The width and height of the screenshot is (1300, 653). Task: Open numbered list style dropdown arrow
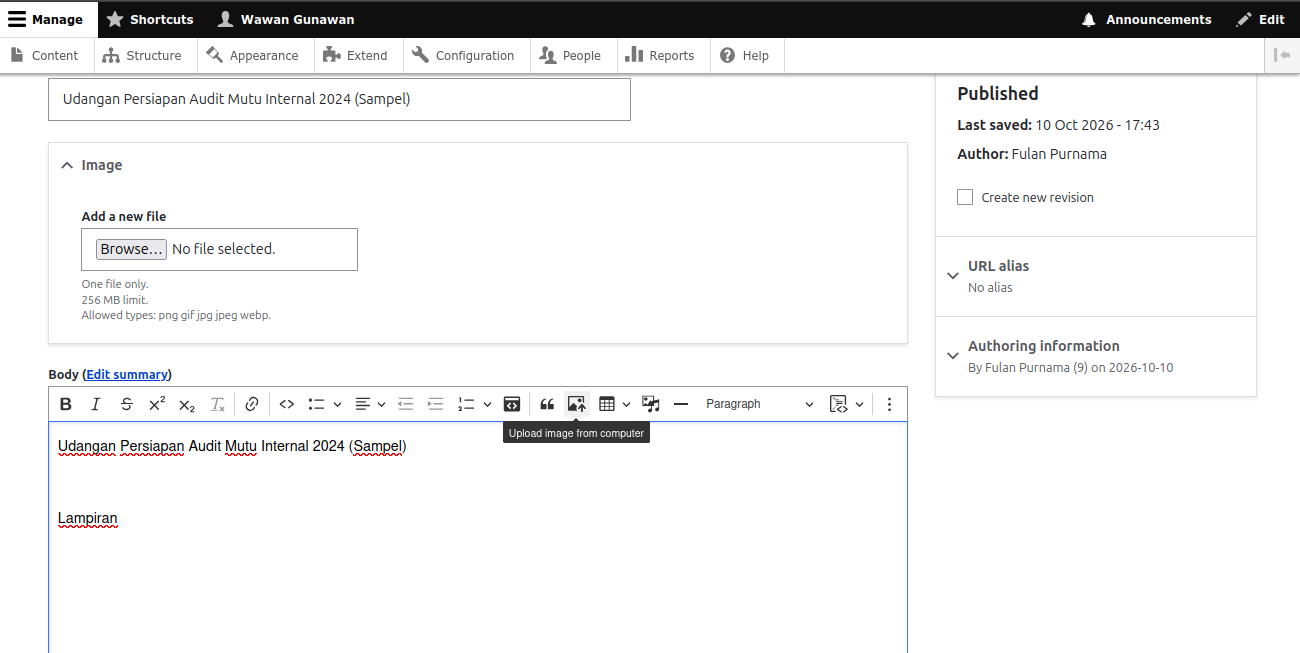click(487, 404)
